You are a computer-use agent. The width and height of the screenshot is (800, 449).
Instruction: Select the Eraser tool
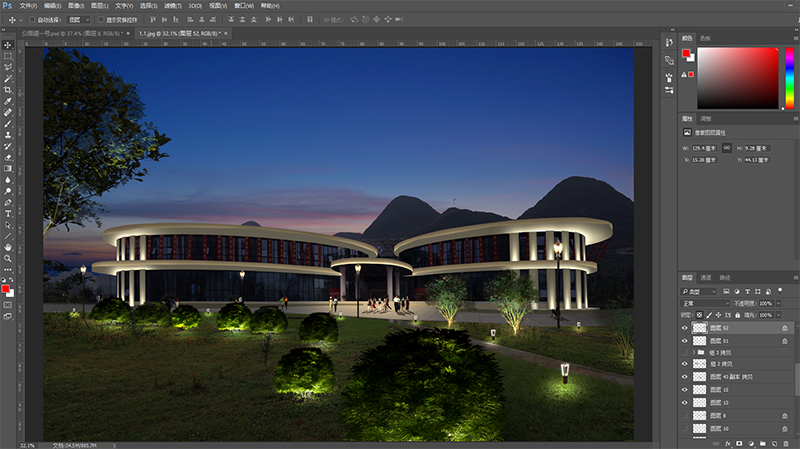tap(8, 157)
